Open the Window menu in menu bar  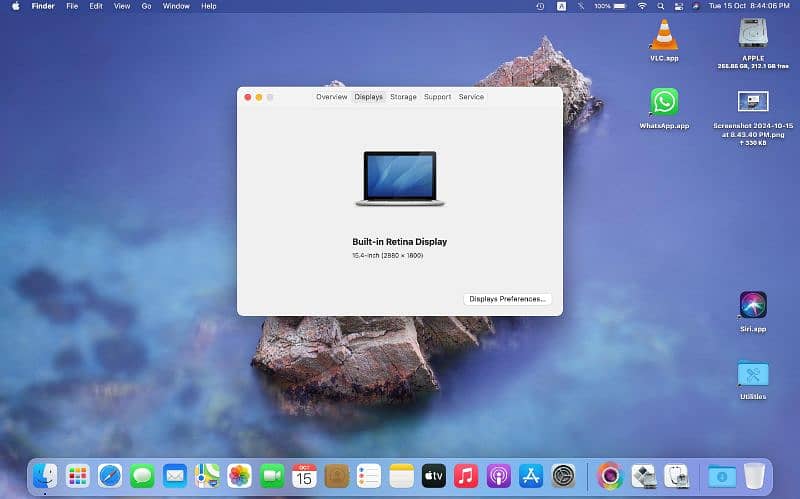point(176,6)
